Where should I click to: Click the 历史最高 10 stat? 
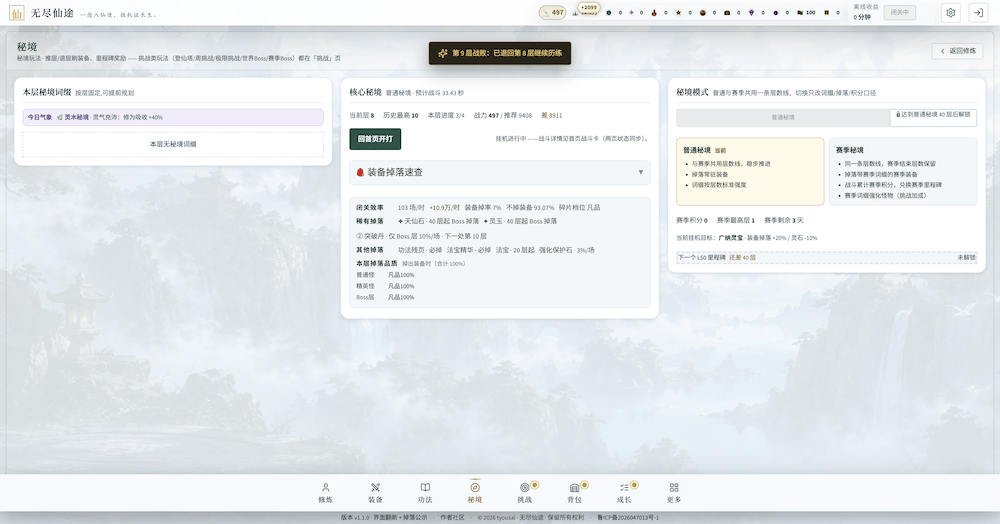click(x=401, y=115)
